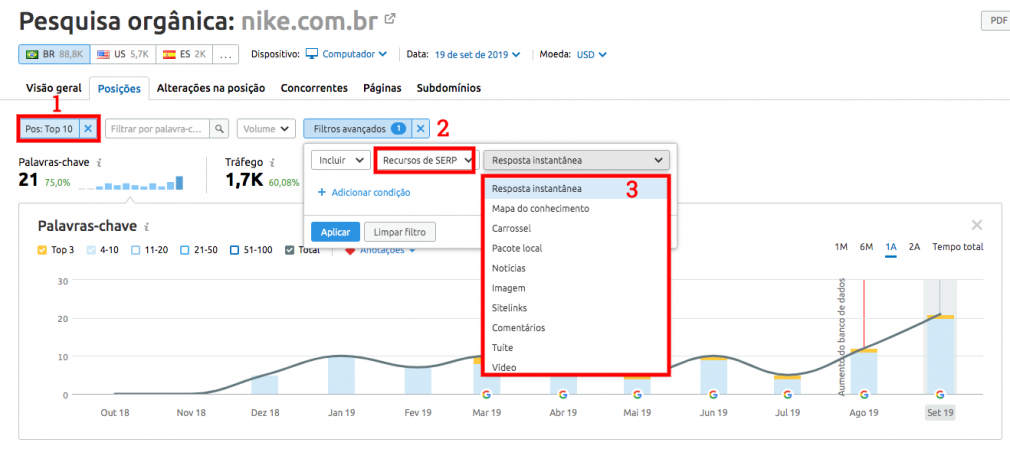
Task: Select the ES 2K database flag
Action: [x=184, y=54]
